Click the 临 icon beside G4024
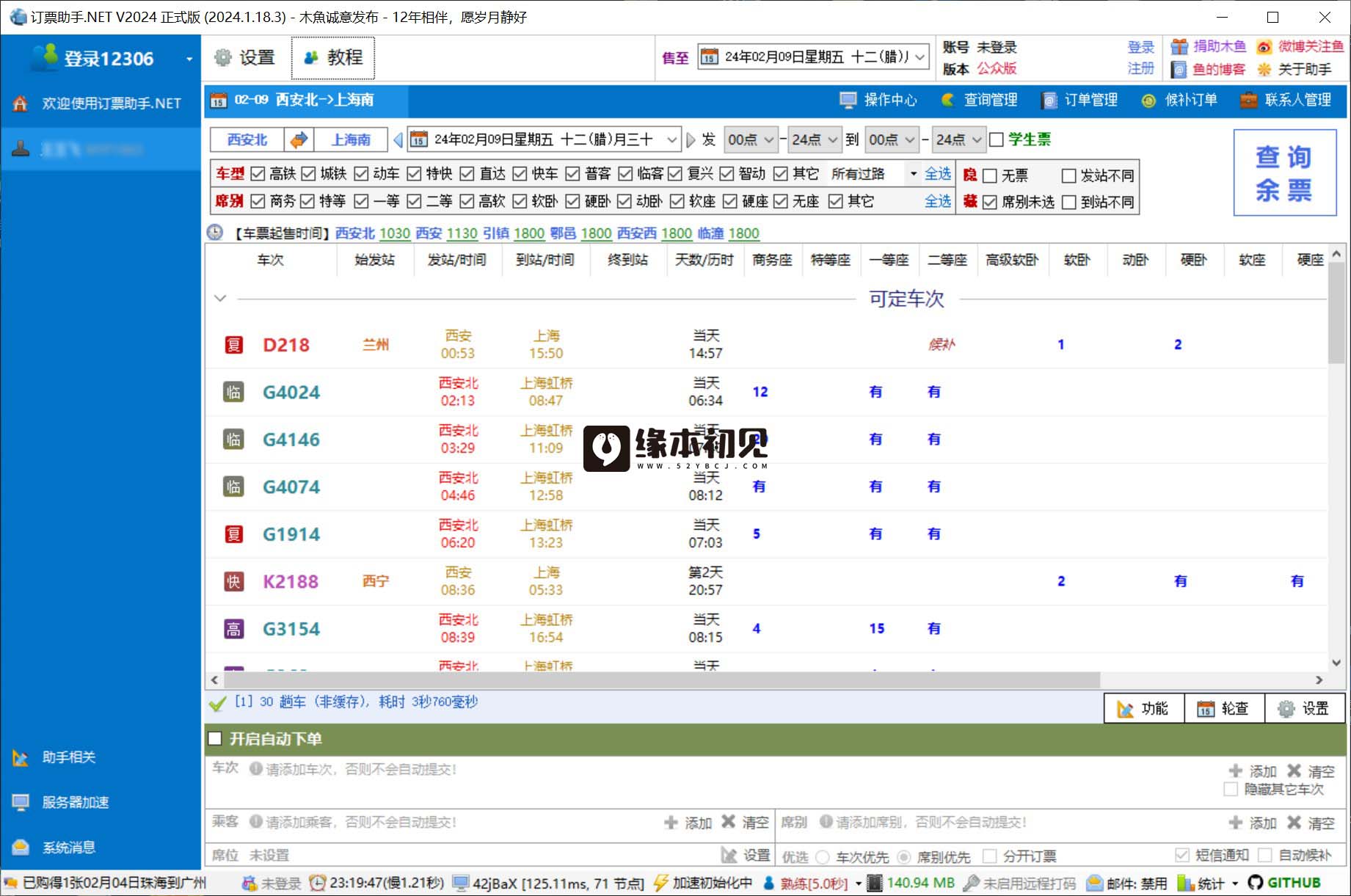 pyautogui.click(x=233, y=392)
